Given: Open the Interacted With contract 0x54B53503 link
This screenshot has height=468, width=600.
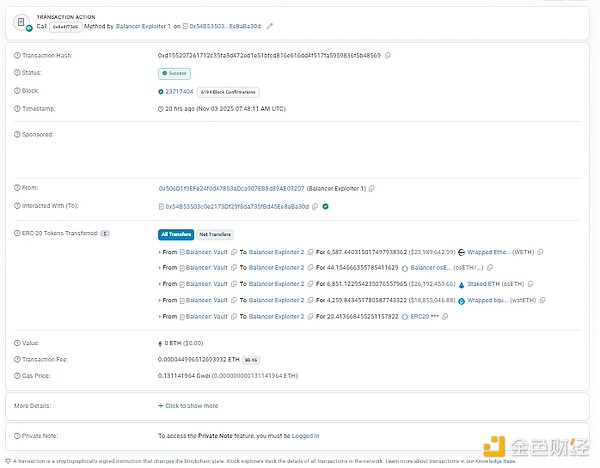Looking at the screenshot, I should [x=240, y=206].
